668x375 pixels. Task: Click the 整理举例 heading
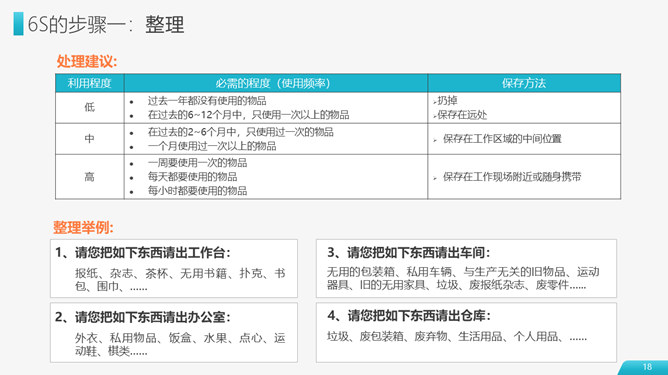coord(83,227)
